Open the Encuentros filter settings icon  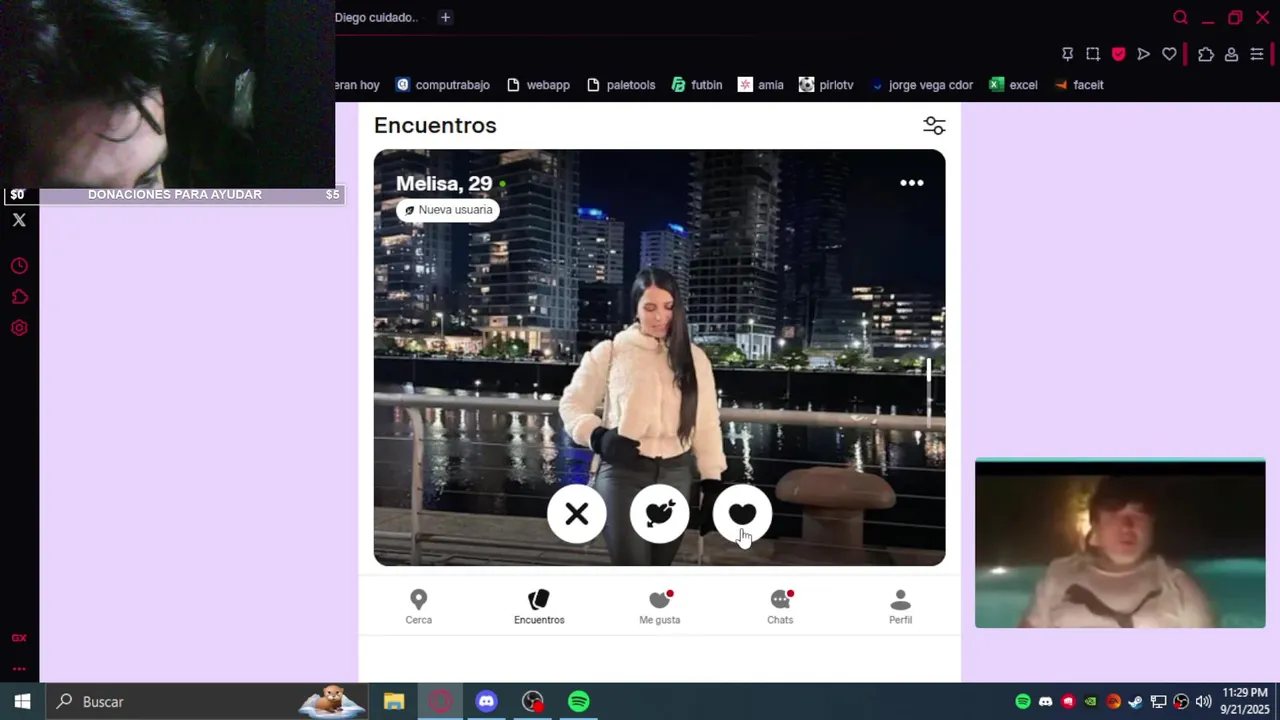934,125
